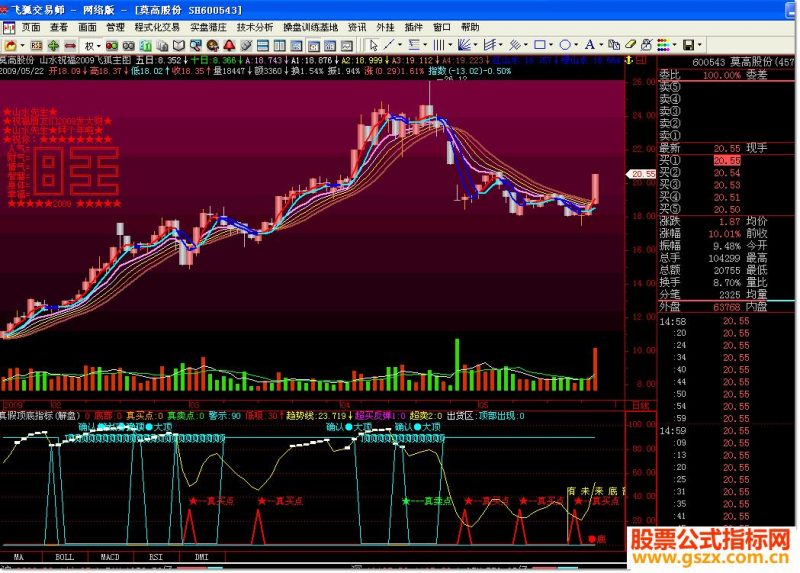Select the vertical lines drawing tool
Image resolution: width=800 pixels, height=573 pixels.
439,45
